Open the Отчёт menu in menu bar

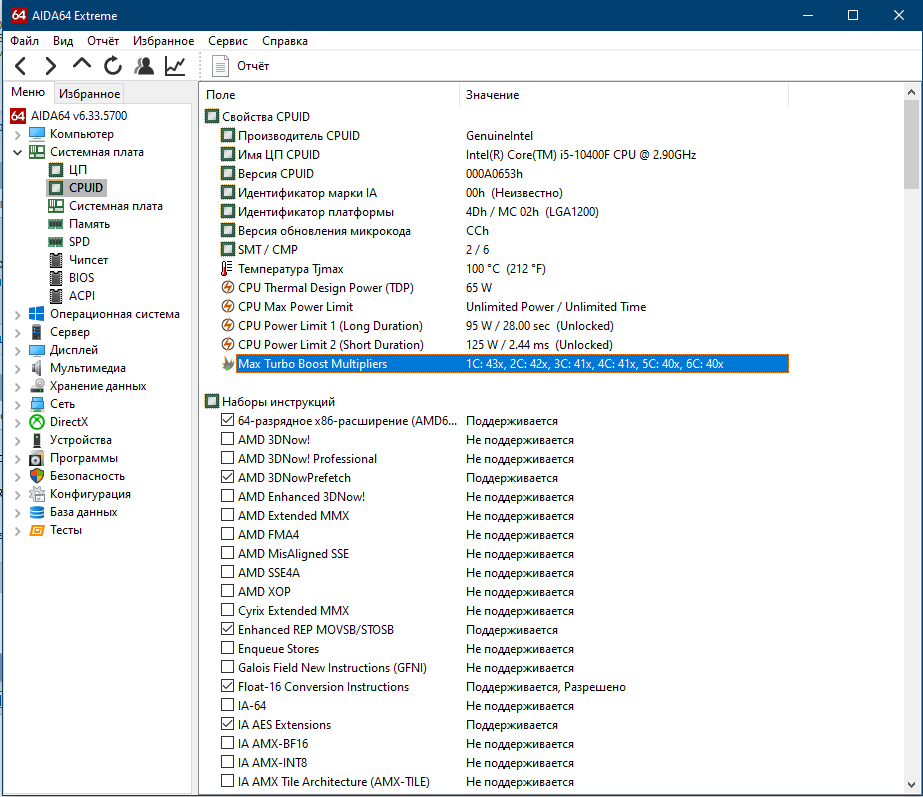coord(103,41)
